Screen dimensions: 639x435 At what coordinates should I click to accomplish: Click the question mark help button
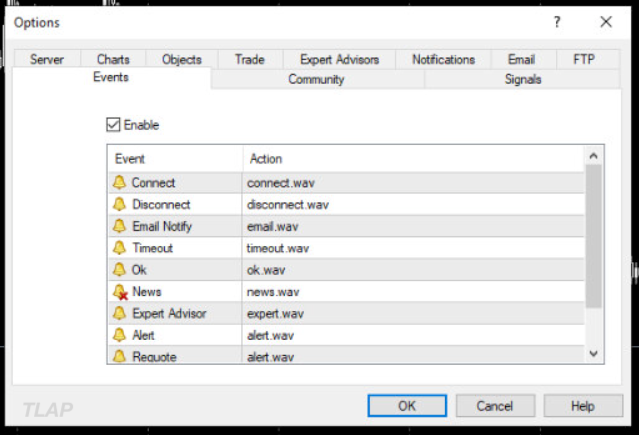[x=557, y=22]
